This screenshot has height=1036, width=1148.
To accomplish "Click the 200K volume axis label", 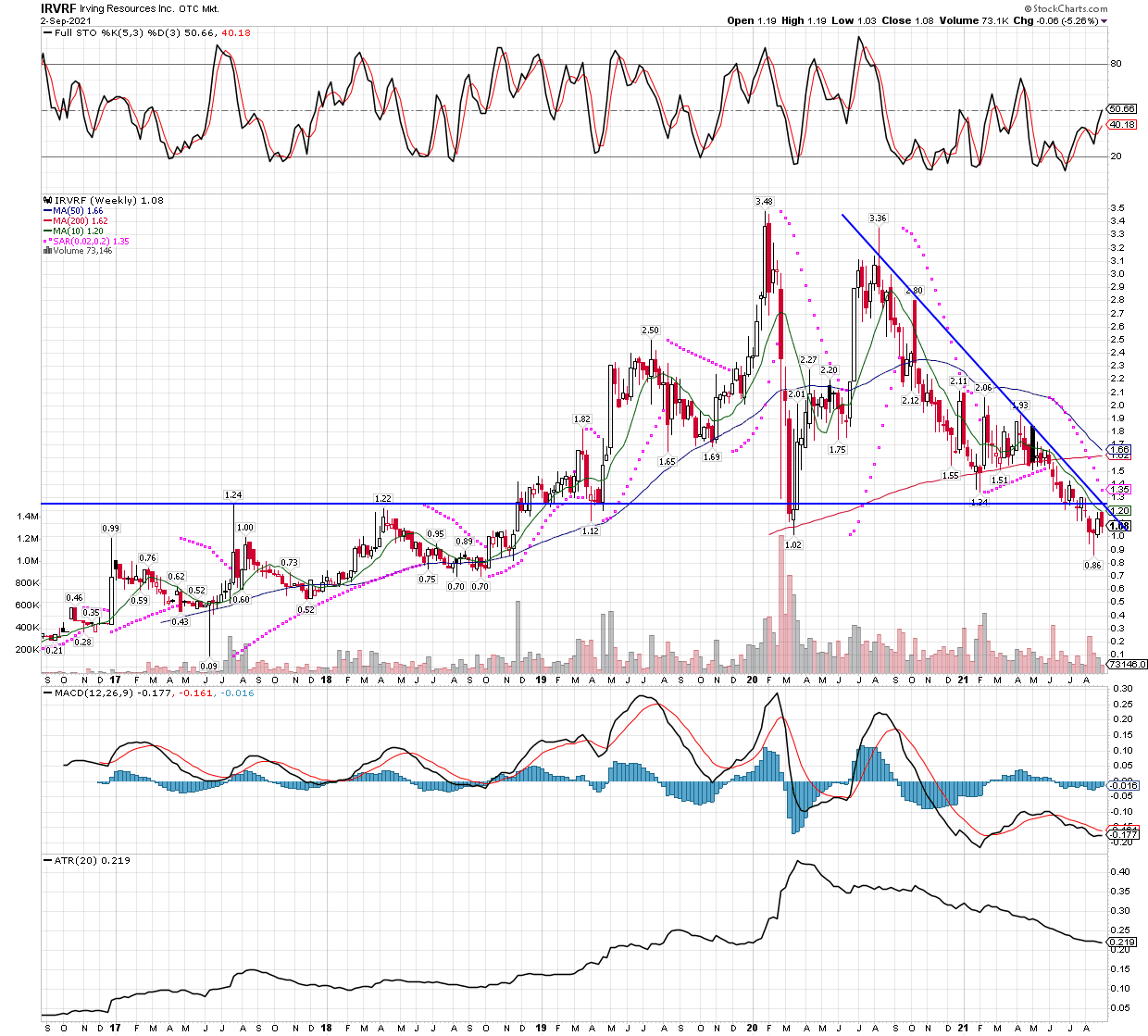I will (x=27, y=649).
